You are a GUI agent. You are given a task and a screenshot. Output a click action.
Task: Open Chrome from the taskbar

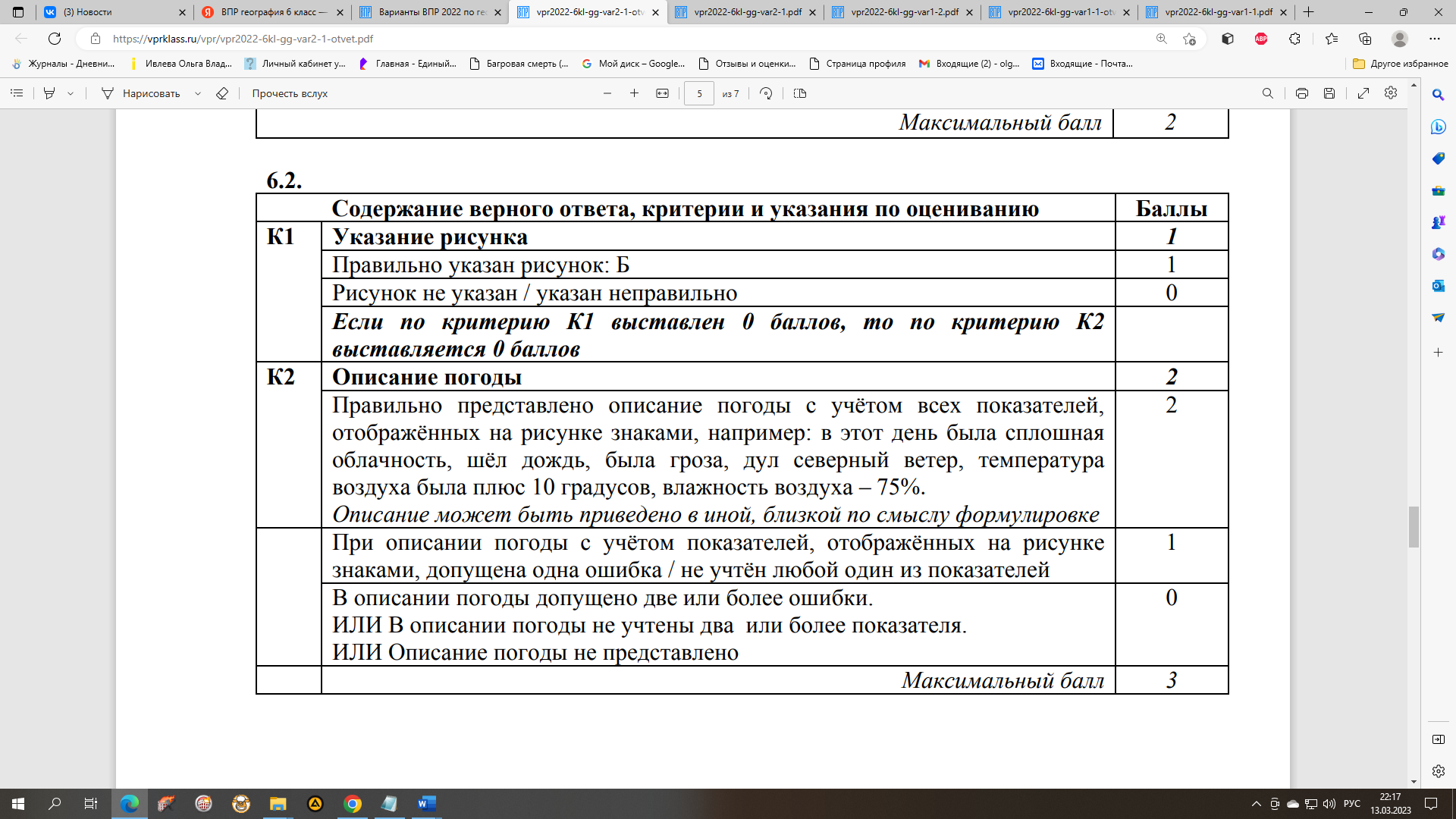tap(353, 804)
